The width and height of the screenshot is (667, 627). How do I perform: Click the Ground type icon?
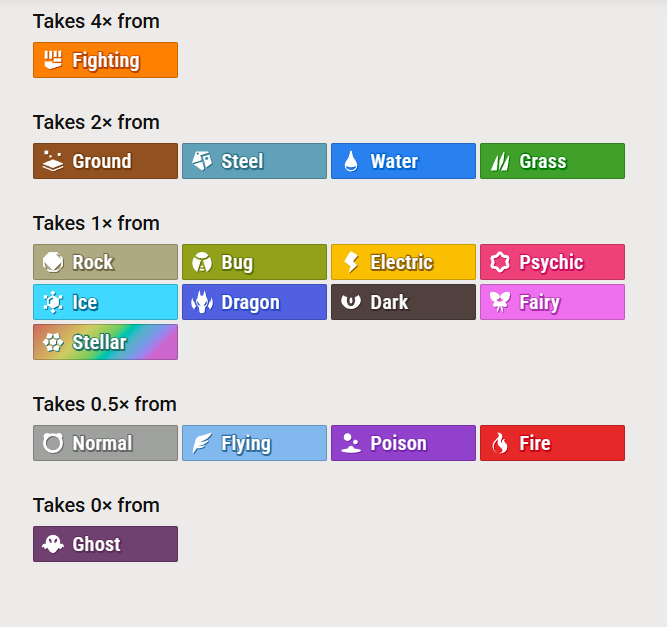pos(52,161)
